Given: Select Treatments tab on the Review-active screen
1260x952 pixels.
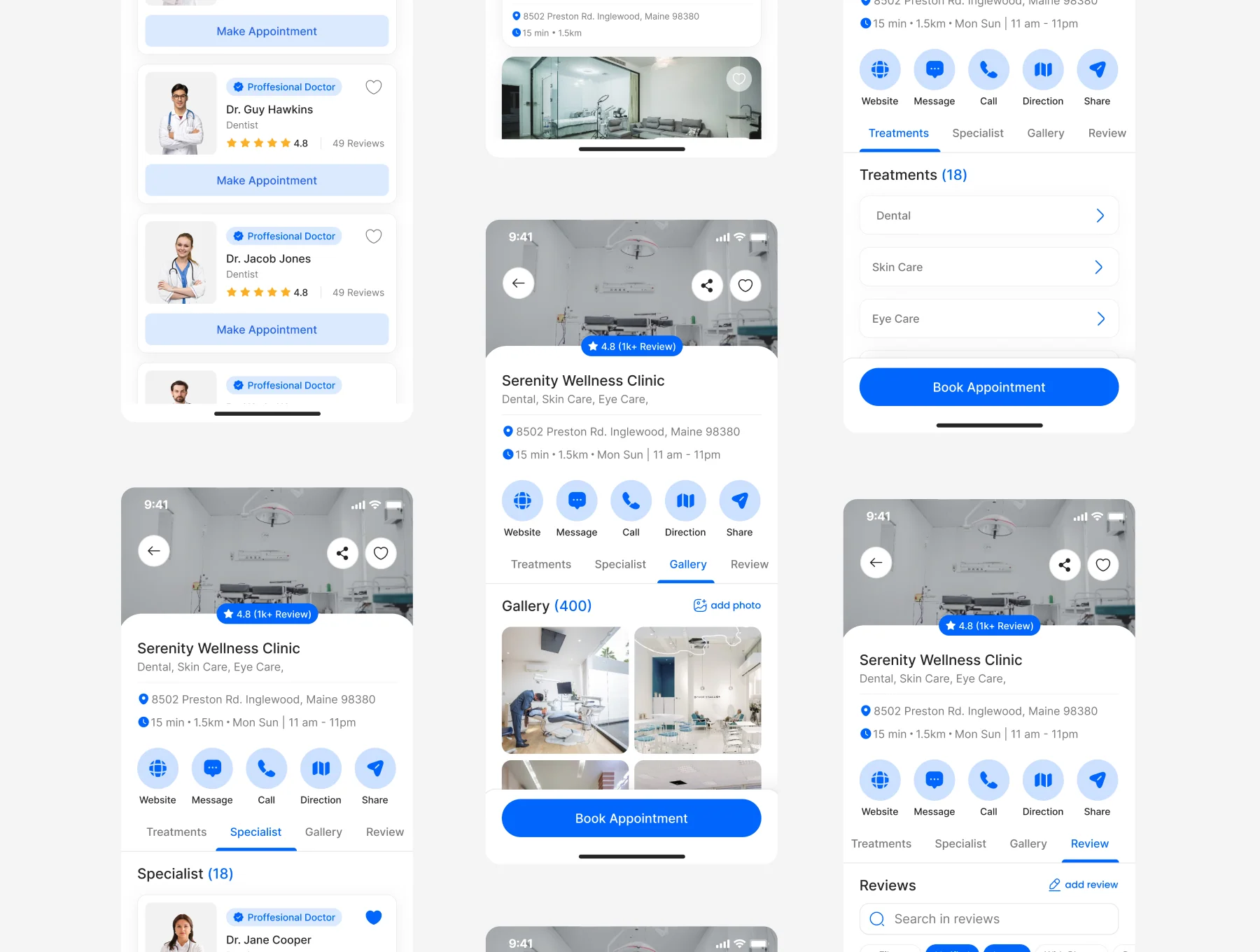Looking at the screenshot, I should point(881,843).
